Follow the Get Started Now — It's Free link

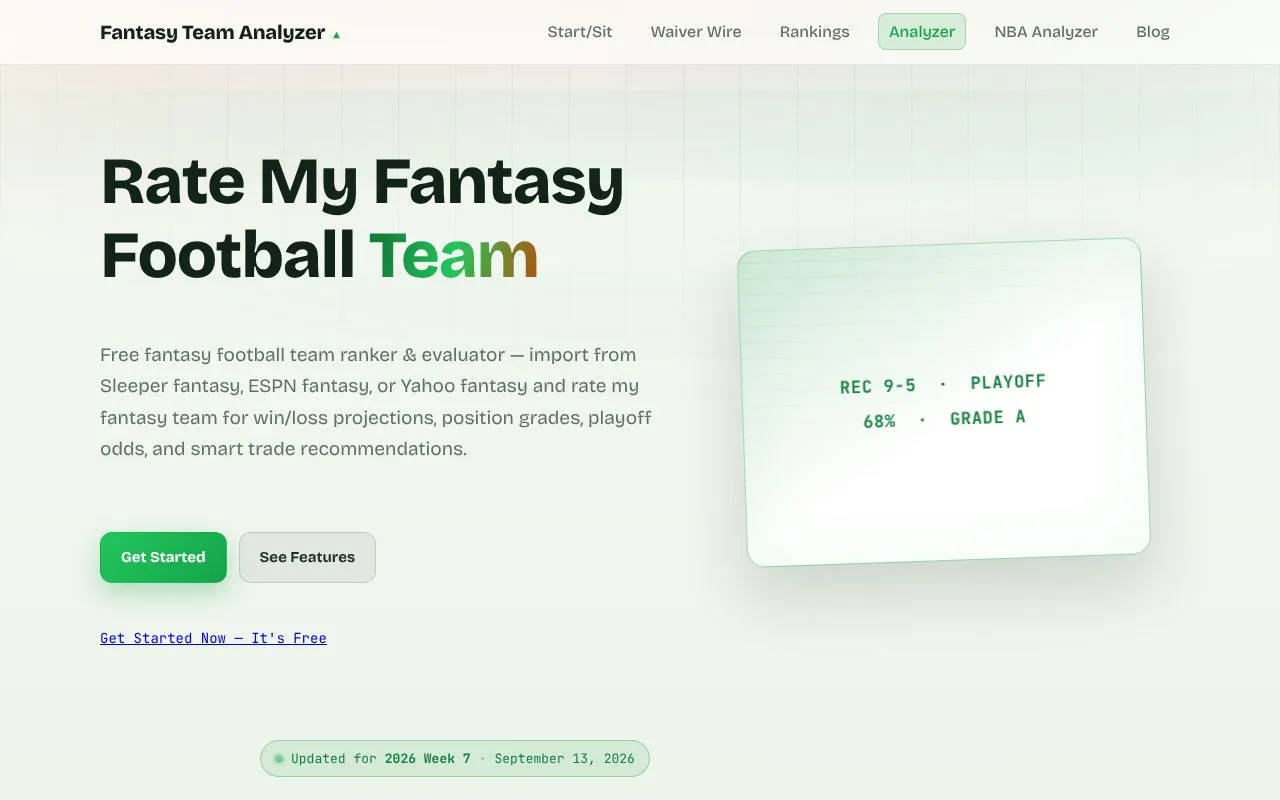213,638
